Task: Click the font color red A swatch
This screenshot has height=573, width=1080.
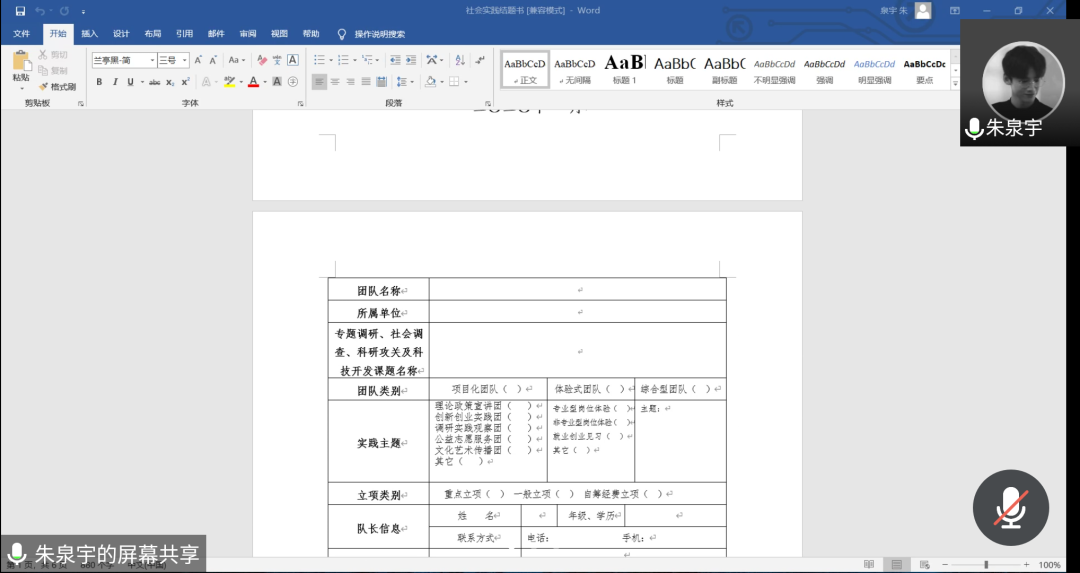Action: tap(252, 82)
